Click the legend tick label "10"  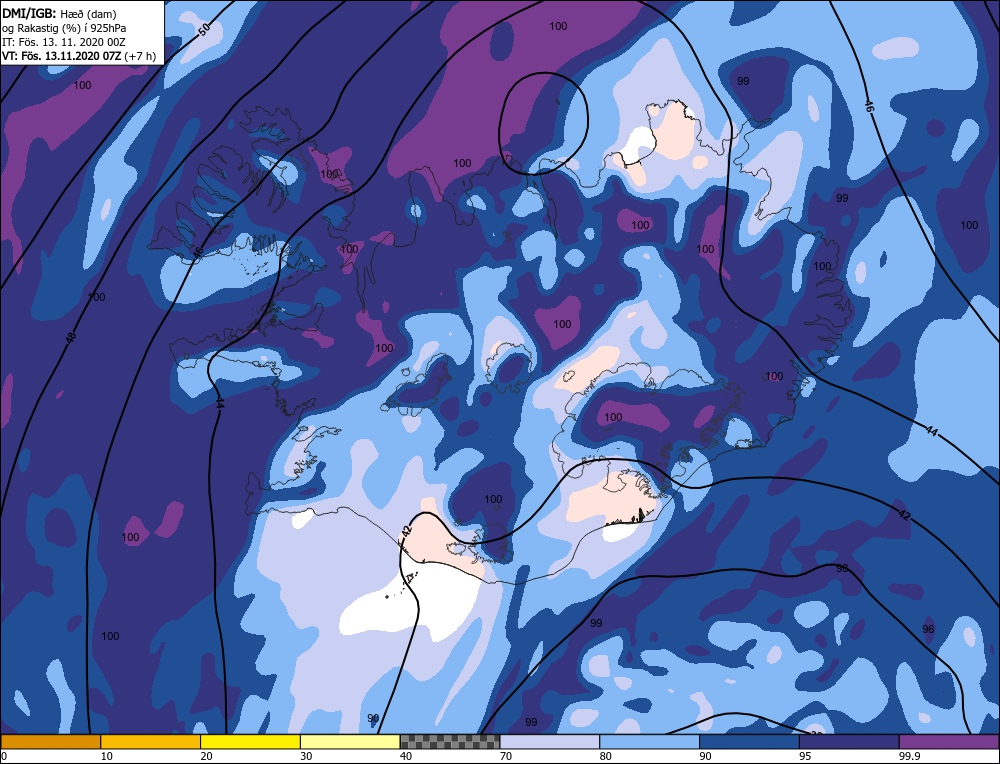(x=106, y=756)
